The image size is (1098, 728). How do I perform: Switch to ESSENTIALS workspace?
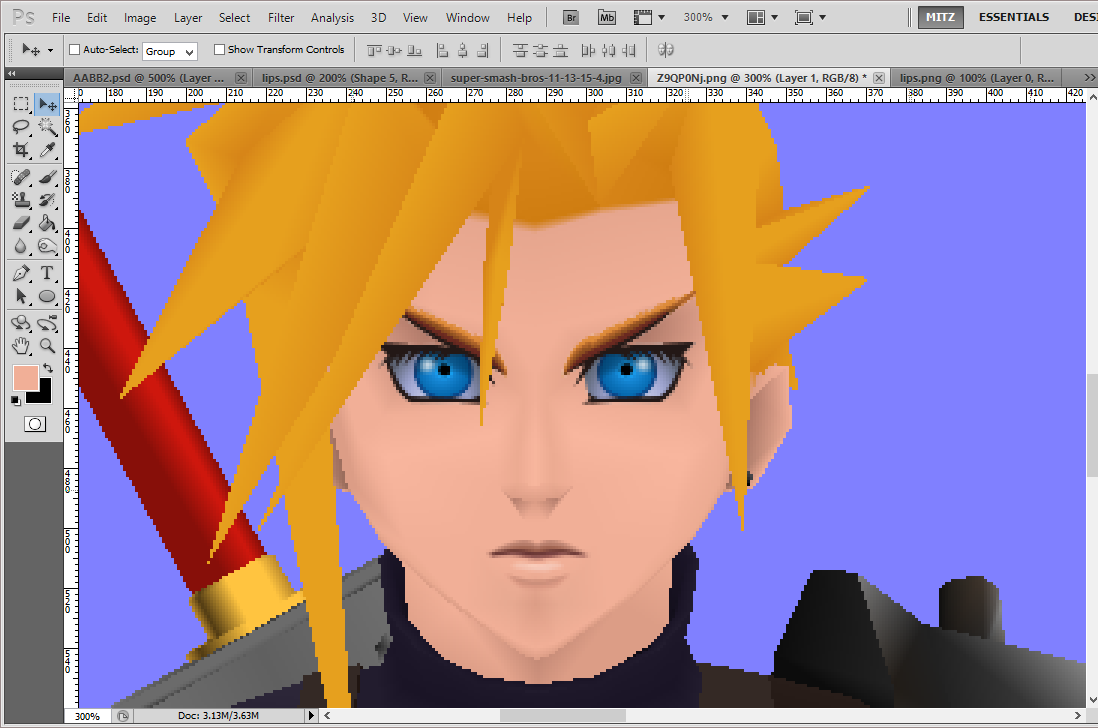coord(1014,18)
